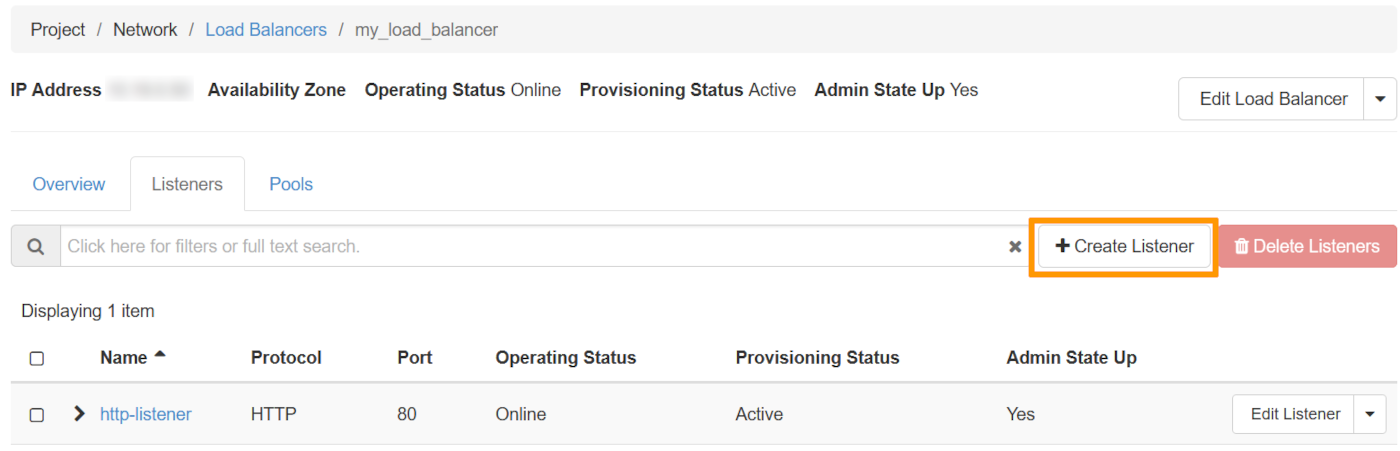Open the http-listener link
1400x451 pixels.
(146, 414)
